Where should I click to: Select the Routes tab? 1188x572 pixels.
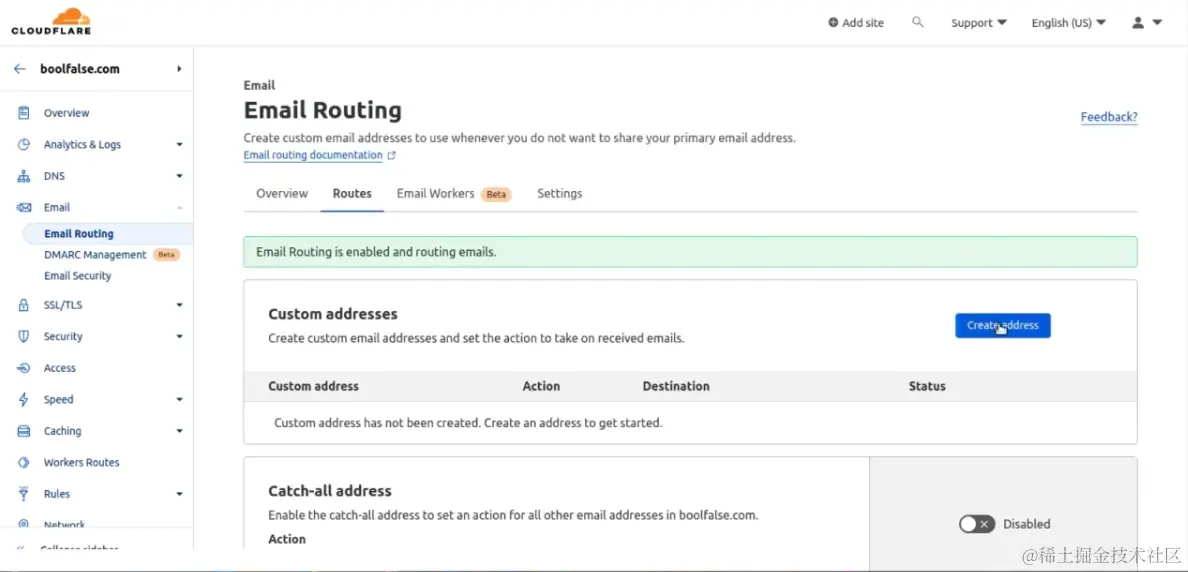point(352,193)
